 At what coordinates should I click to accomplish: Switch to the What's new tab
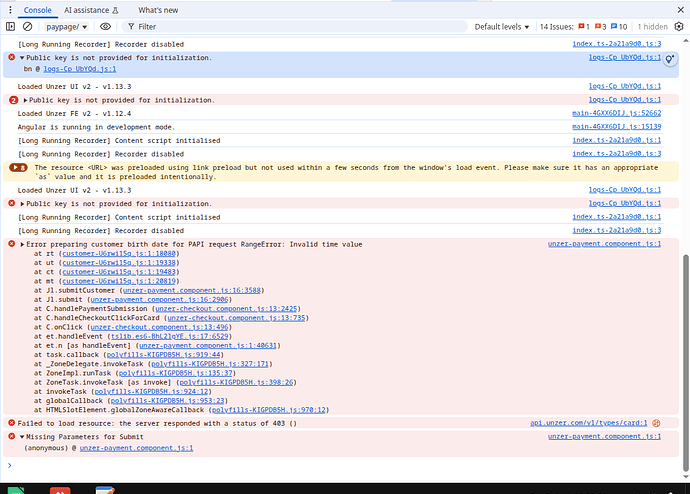(x=158, y=10)
